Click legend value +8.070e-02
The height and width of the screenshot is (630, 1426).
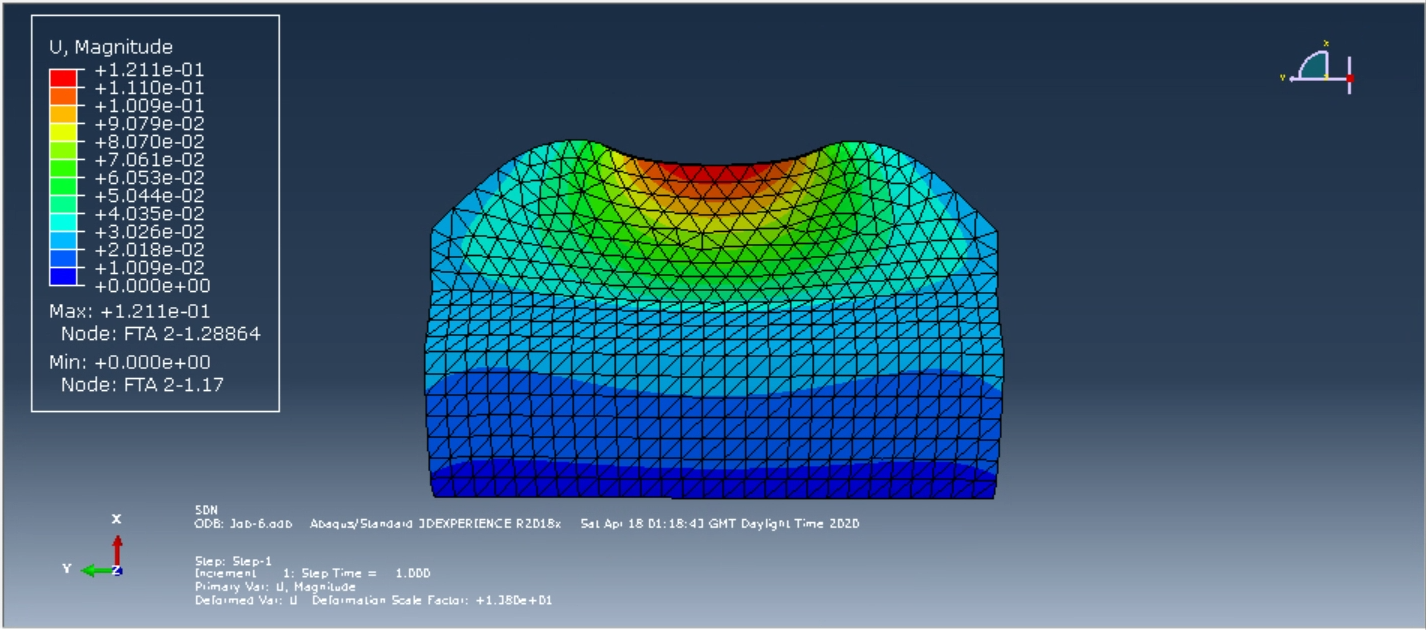[149, 142]
